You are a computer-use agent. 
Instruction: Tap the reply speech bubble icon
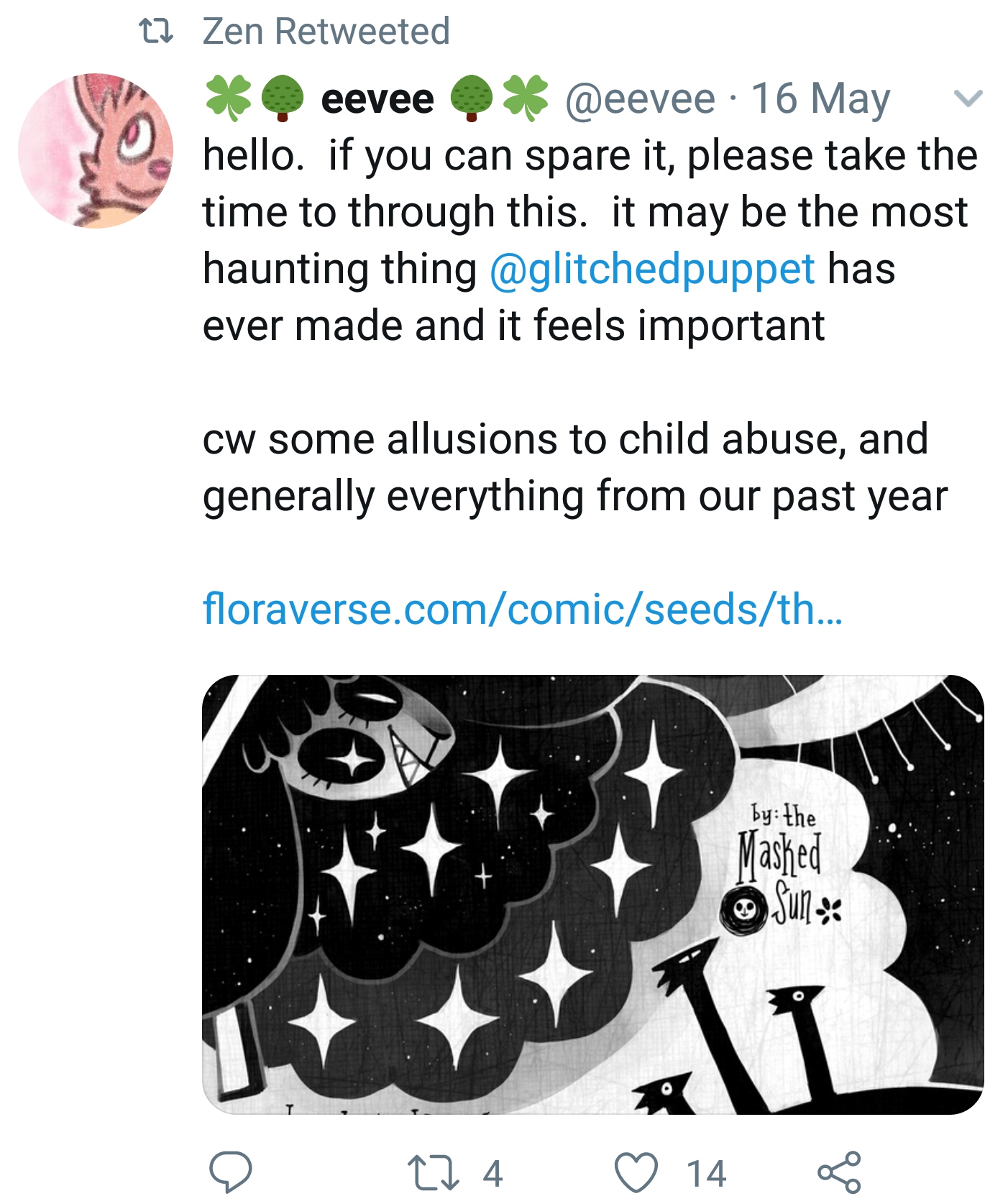pyautogui.click(x=230, y=1172)
